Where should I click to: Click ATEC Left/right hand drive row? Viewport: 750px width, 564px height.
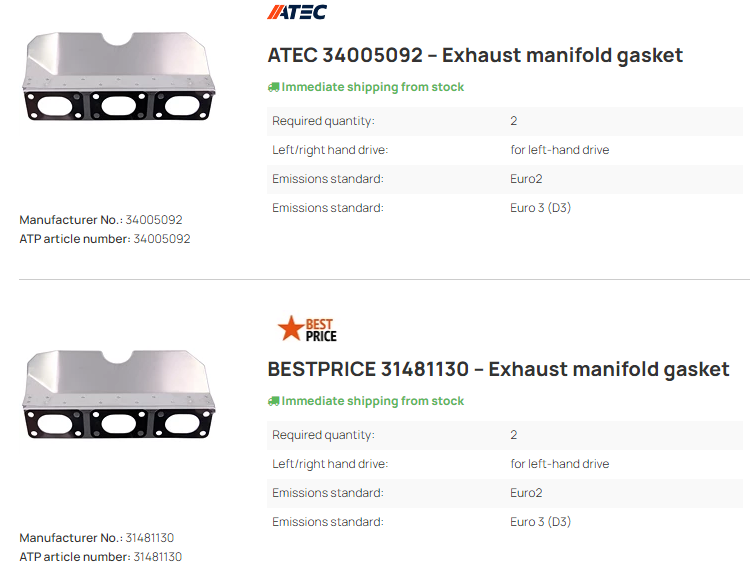pos(505,150)
